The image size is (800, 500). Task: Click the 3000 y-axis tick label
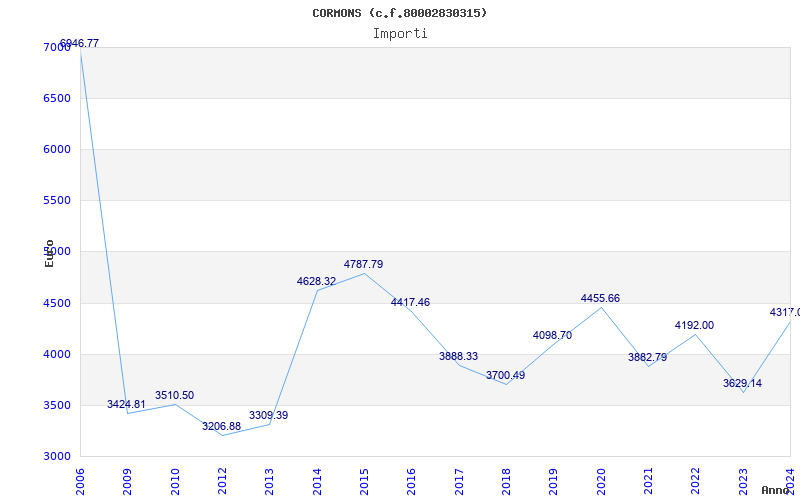click(57, 456)
